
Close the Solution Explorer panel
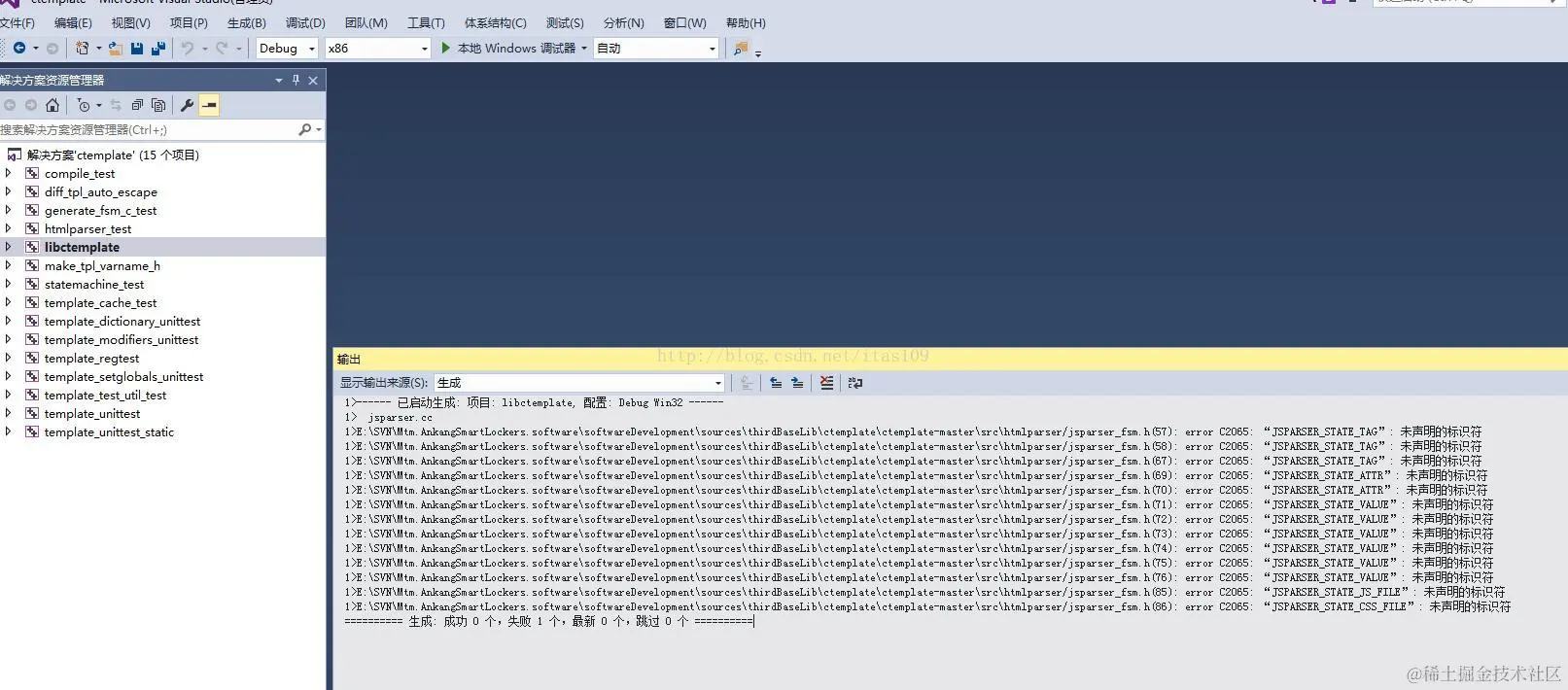pos(313,80)
